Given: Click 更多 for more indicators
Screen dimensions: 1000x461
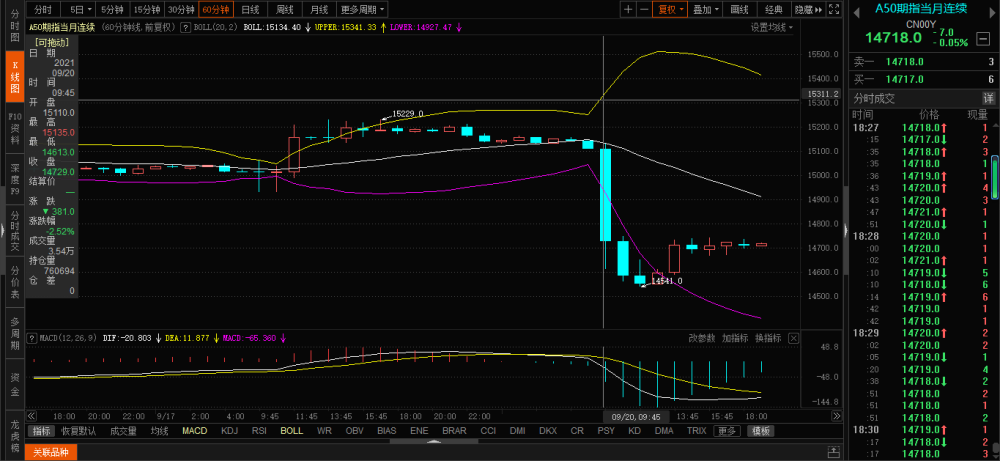Looking at the screenshot, I should (x=726, y=431).
